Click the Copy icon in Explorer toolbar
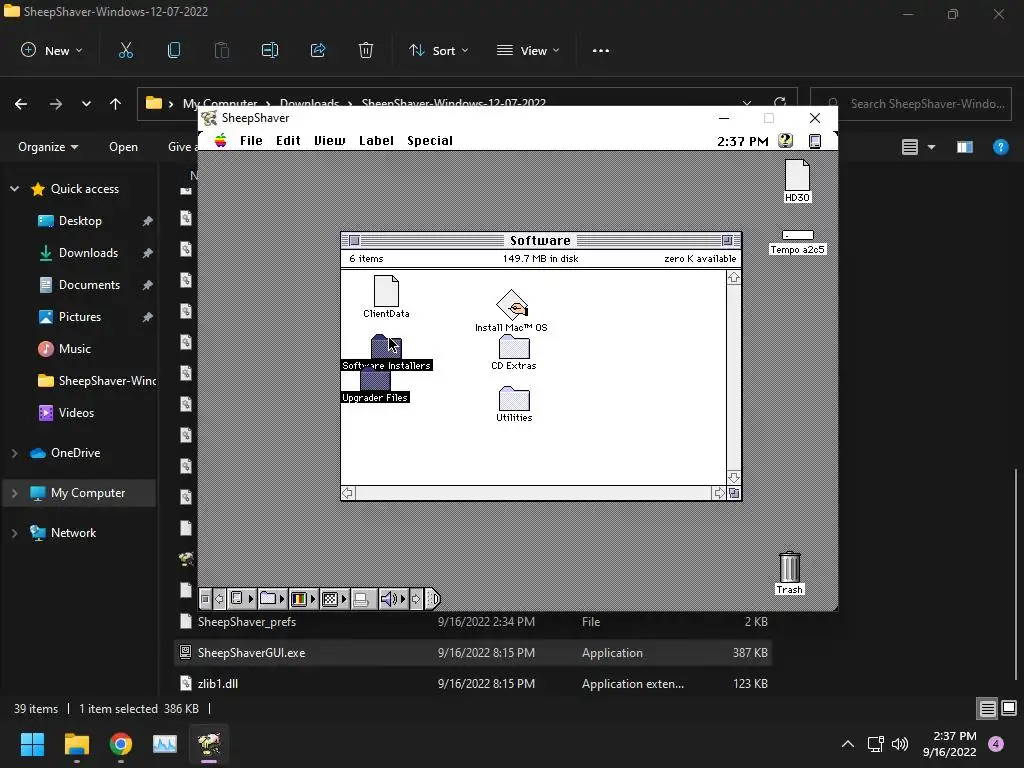Screen dimensions: 1024x768 click(x=174, y=50)
